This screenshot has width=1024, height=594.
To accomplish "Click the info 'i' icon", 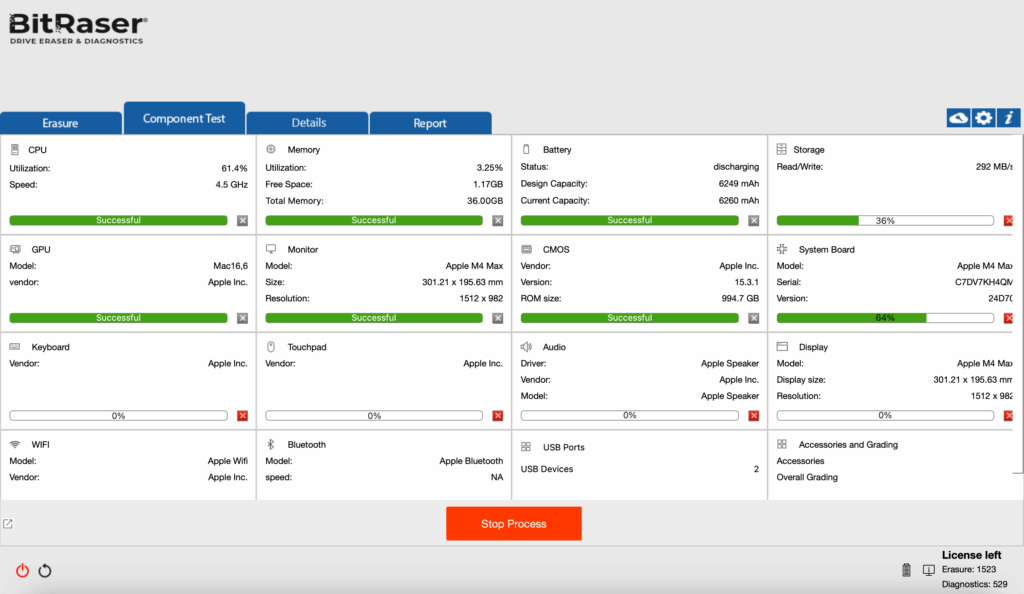I will coord(1009,118).
